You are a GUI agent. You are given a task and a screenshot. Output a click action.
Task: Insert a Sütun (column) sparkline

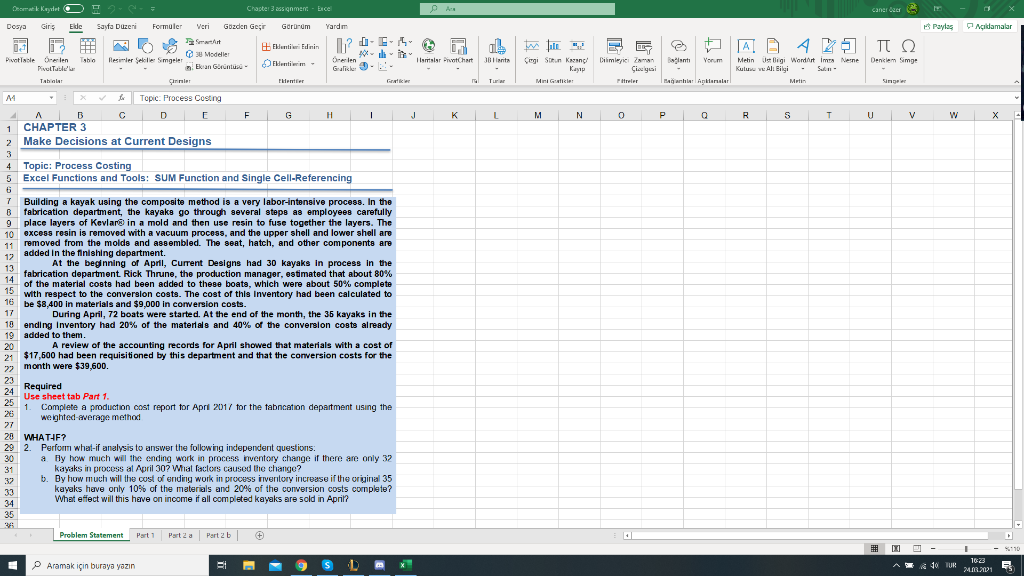pyautogui.click(x=553, y=51)
